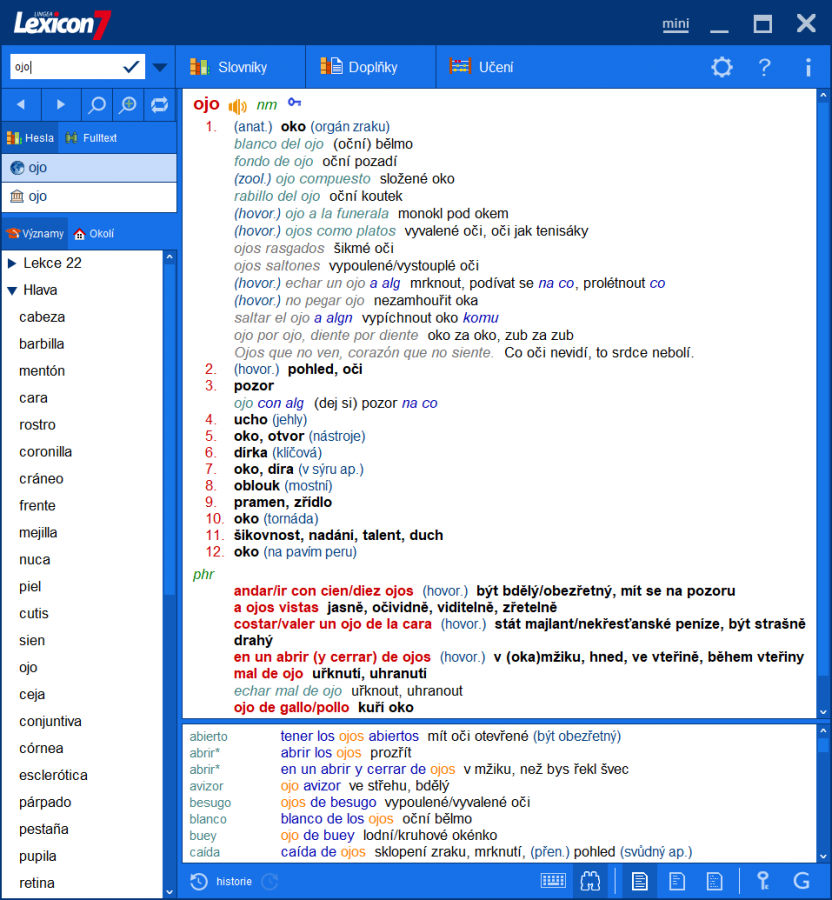Switch to the compact entry view icon
This screenshot has height=900, width=832.
pos(677,881)
